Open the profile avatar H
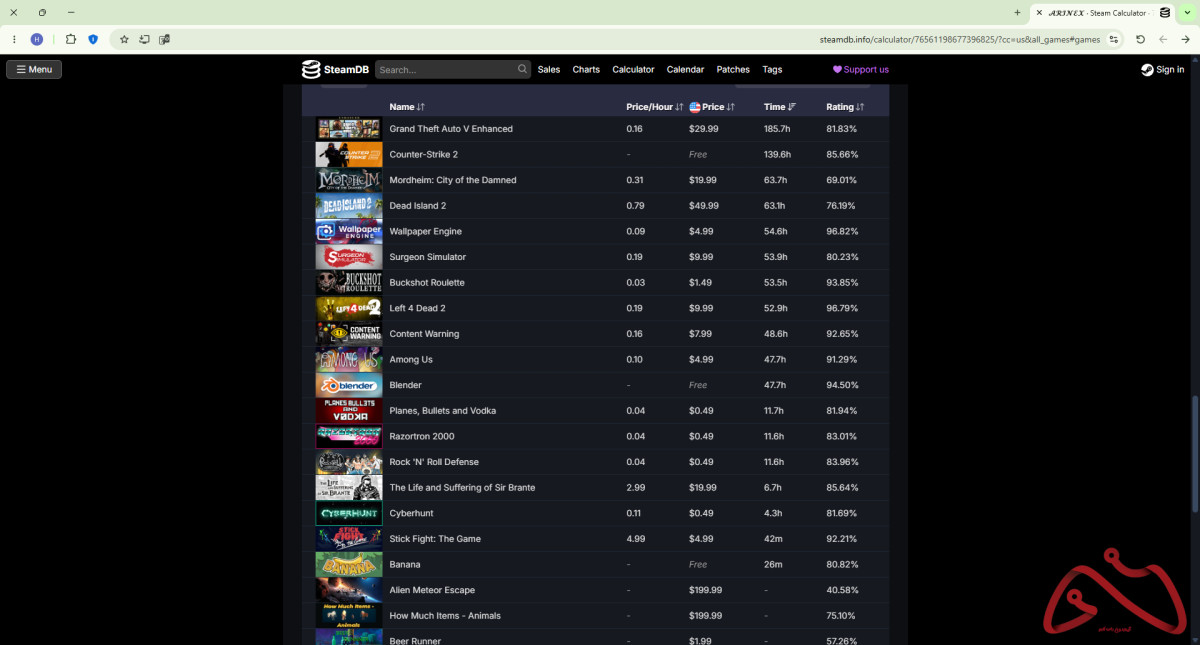Image resolution: width=1200 pixels, height=645 pixels. coord(37,39)
